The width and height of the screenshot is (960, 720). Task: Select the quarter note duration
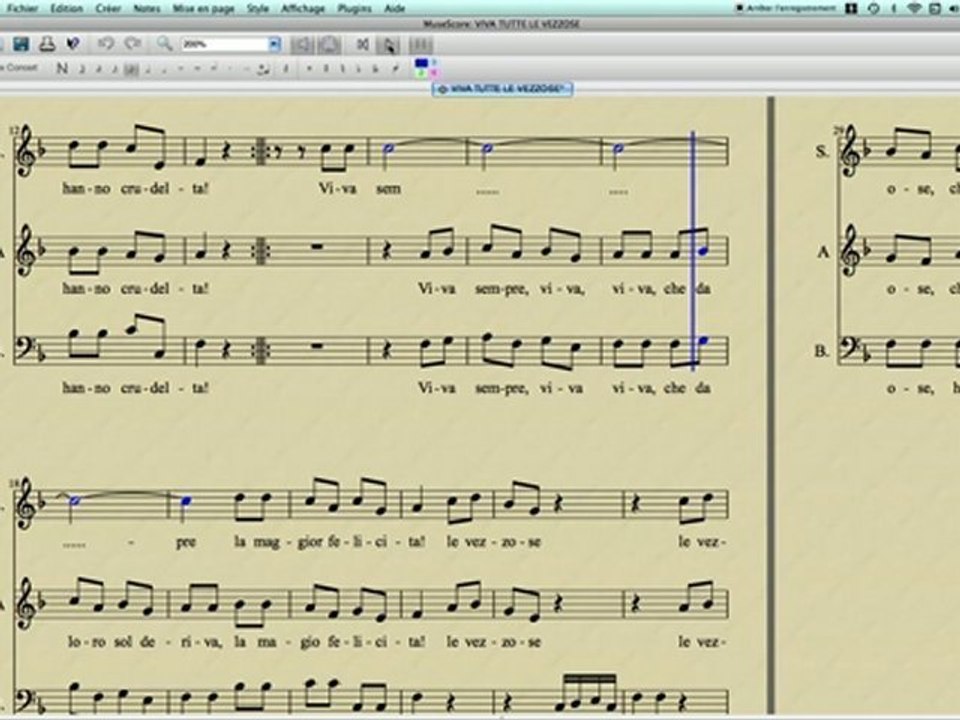tap(148, 69)
